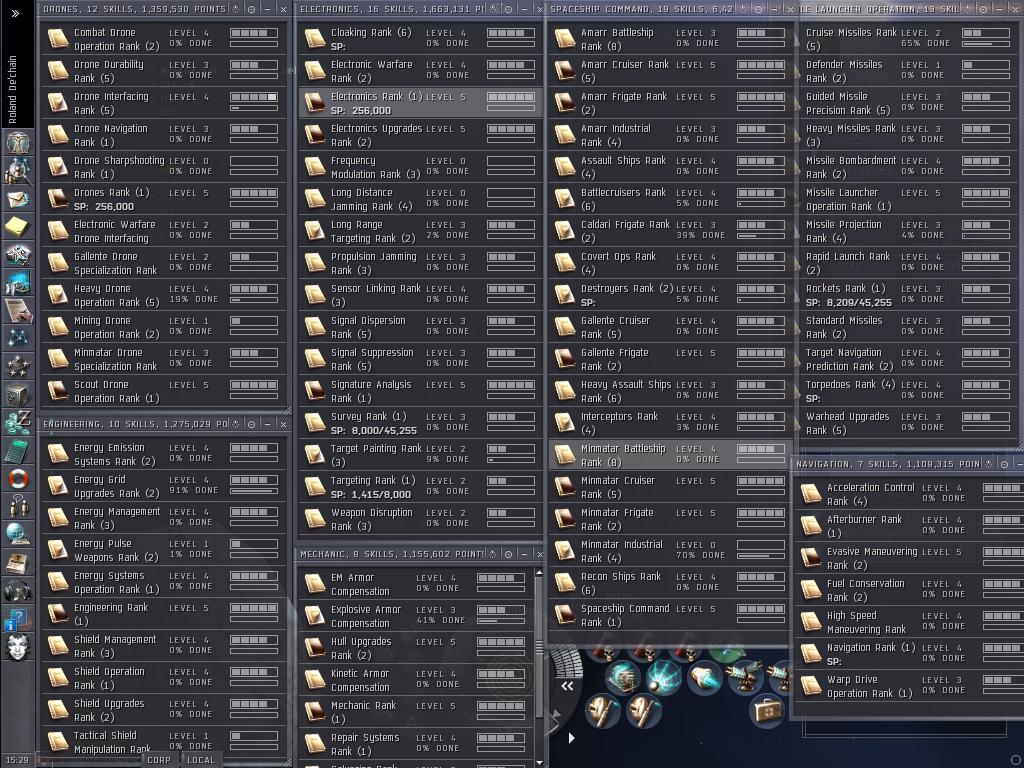The width and height of the screenshot is (1024, 768).
Task: Click the 15:29 clock in sidebar
Action: click(18, 760)
